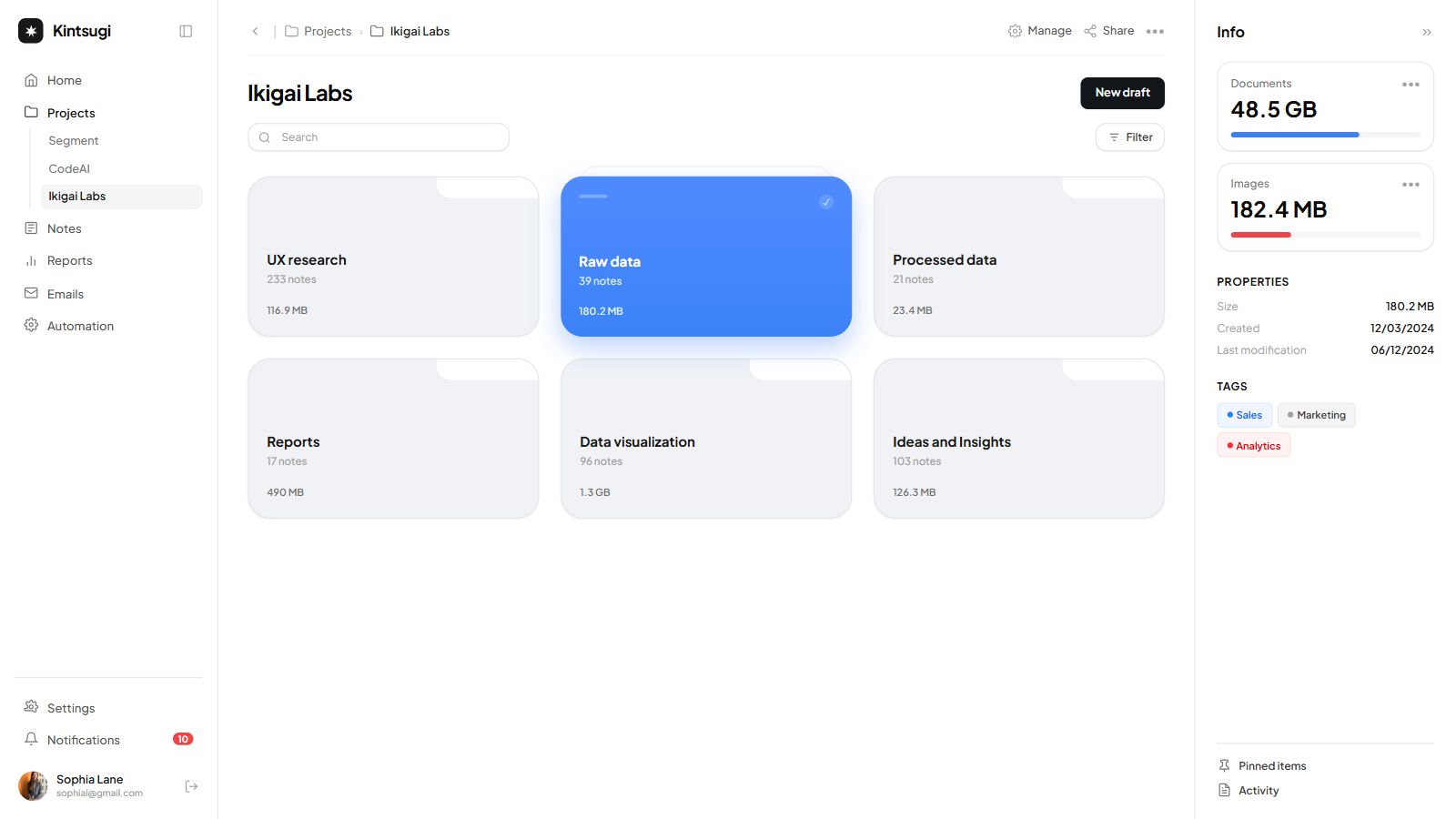Open the Reports folder card

tap(393, 439)
